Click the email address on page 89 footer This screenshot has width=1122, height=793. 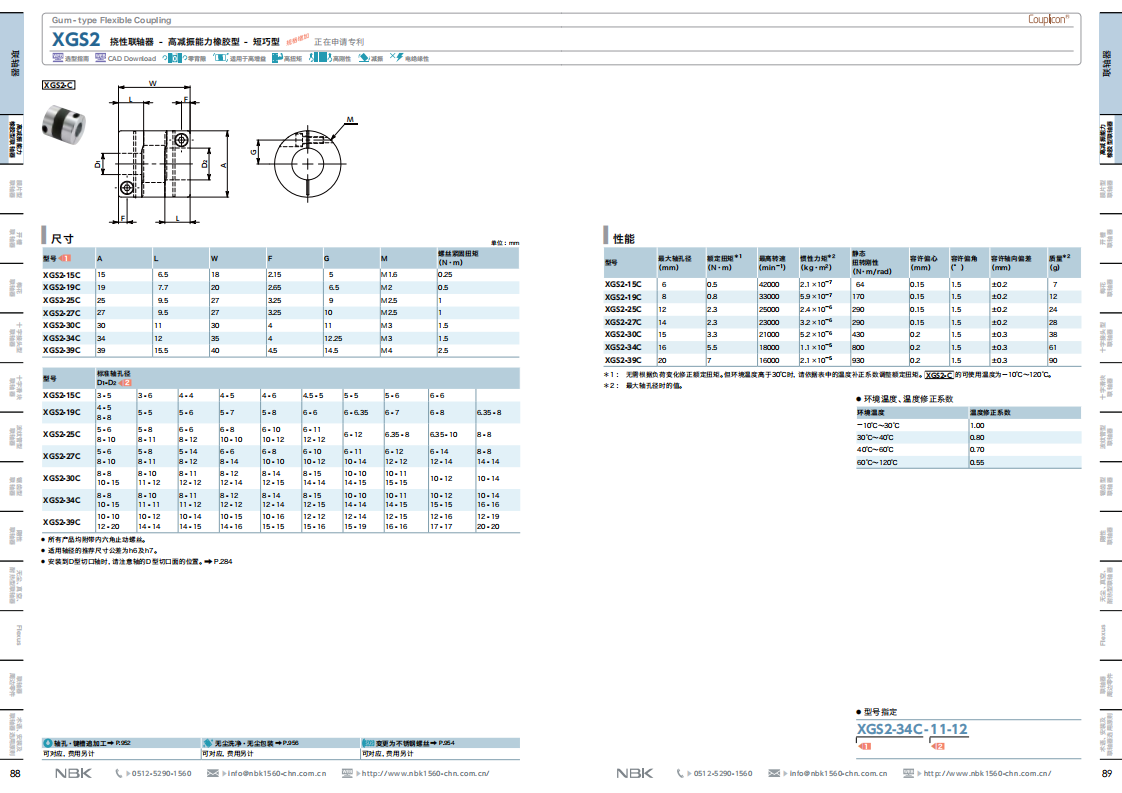[838, 774]
